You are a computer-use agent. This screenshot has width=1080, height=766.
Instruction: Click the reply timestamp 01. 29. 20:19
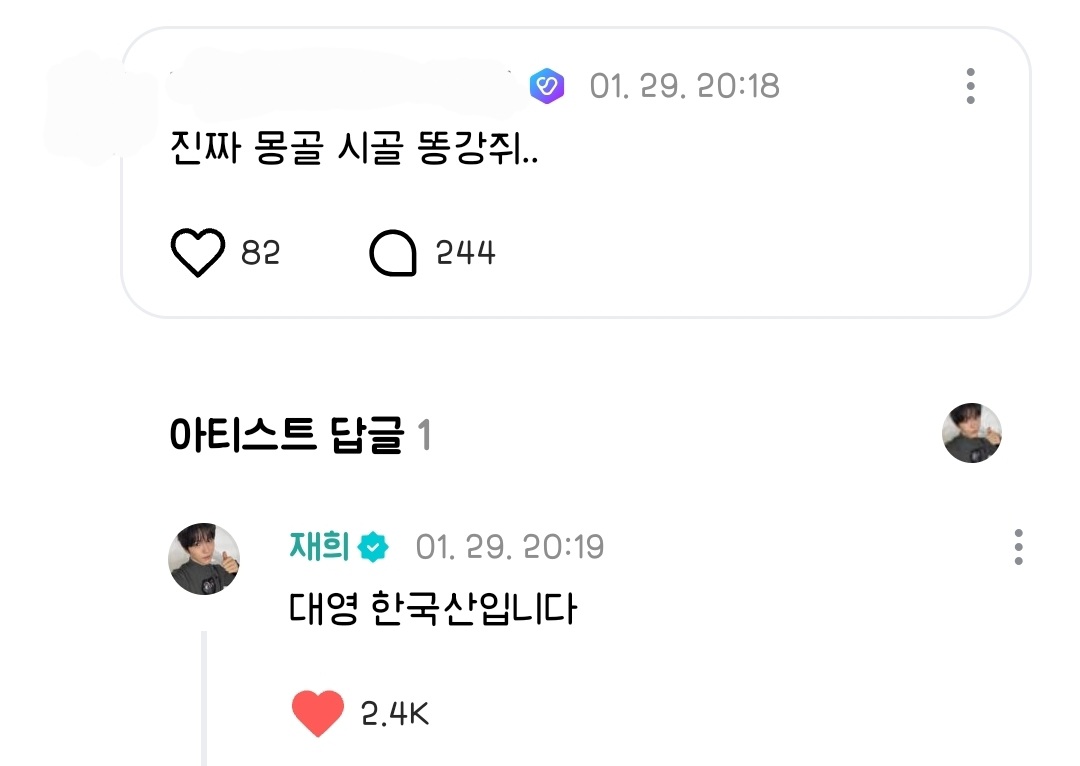pyautogui.click(x=510, y=547)
